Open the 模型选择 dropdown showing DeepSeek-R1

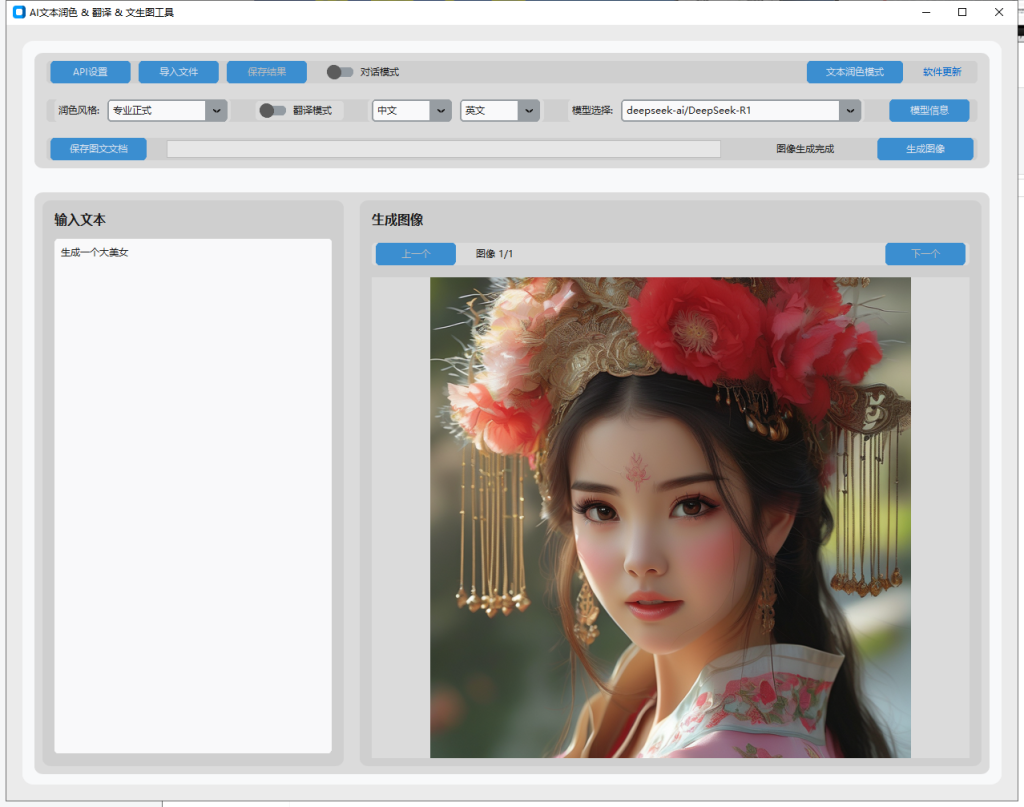click(740, 111)
